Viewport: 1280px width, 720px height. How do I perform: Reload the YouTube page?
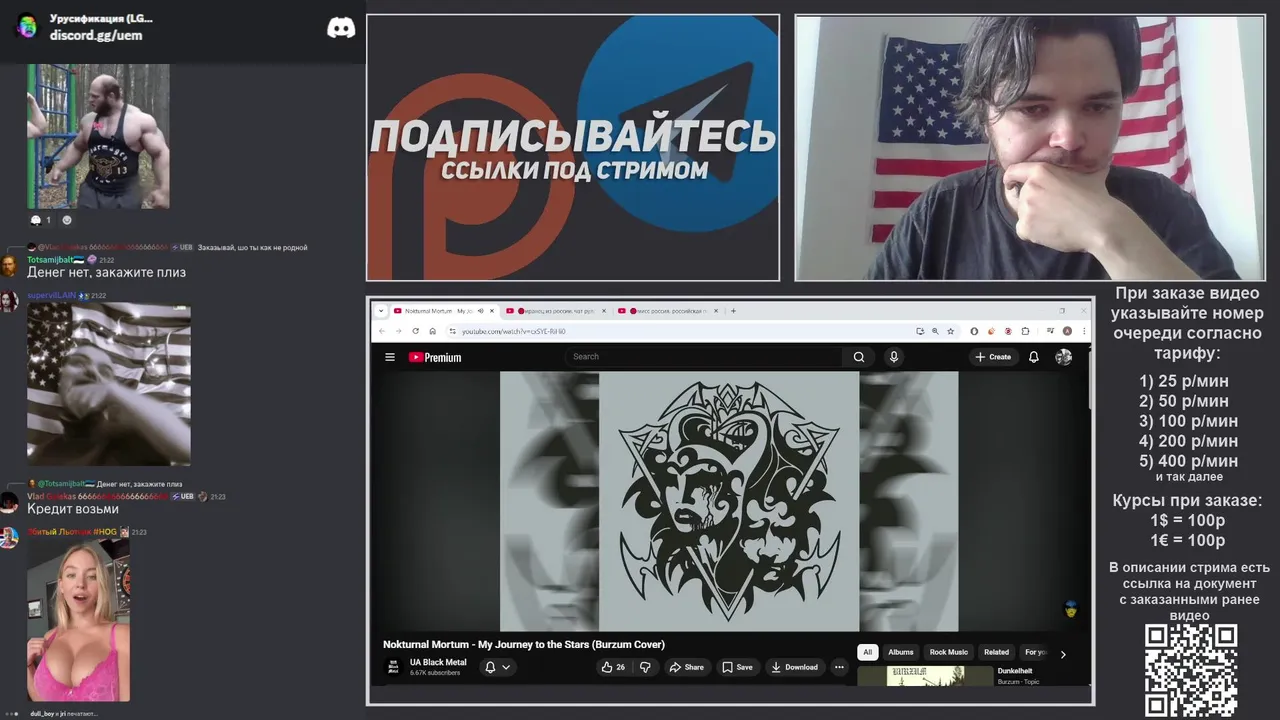coord(415,331)
